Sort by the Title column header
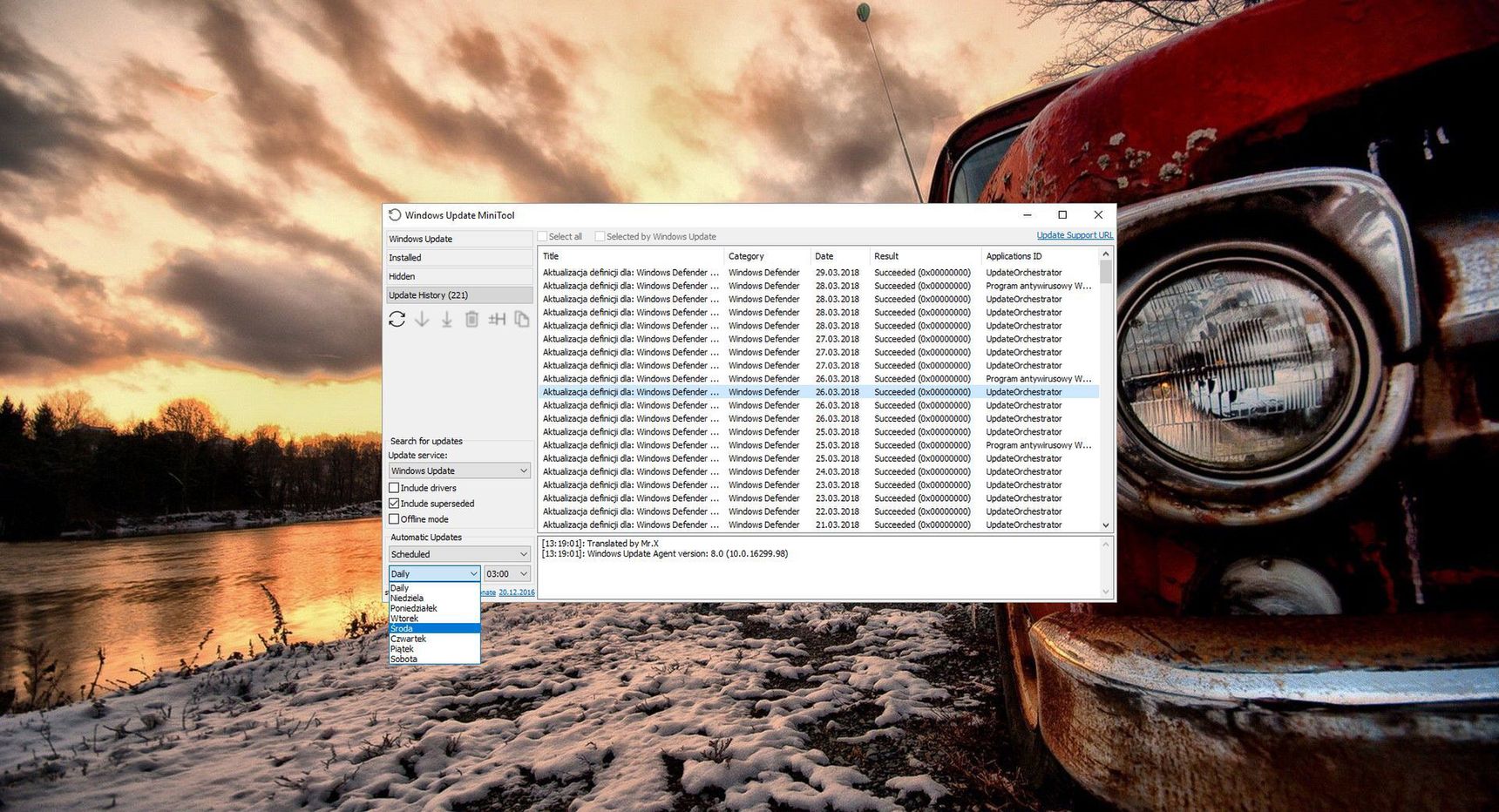Viewport: 1499px width, 812px height. tap(631, 256)
